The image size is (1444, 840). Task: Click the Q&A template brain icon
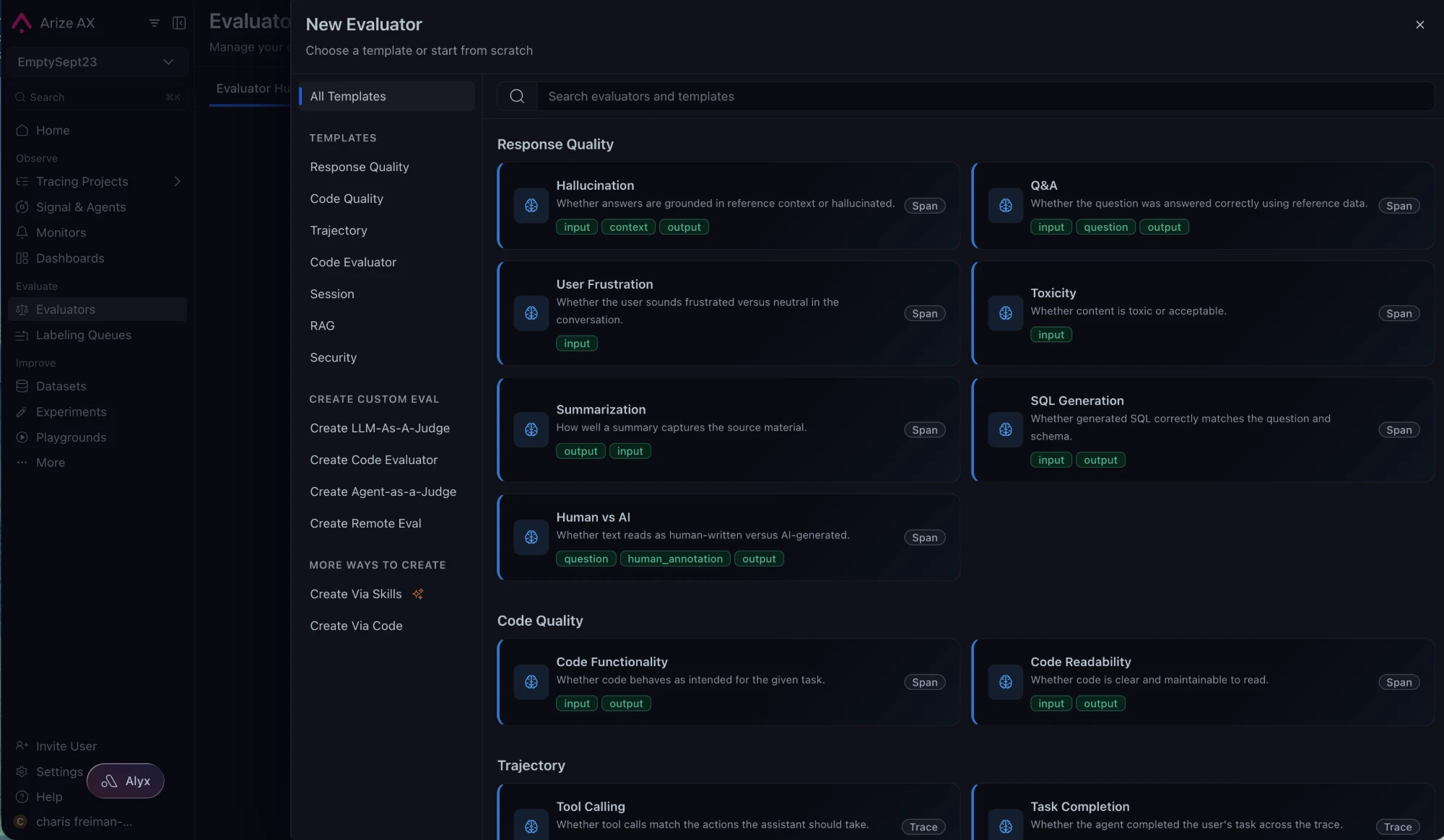[x=1006, y=206]
